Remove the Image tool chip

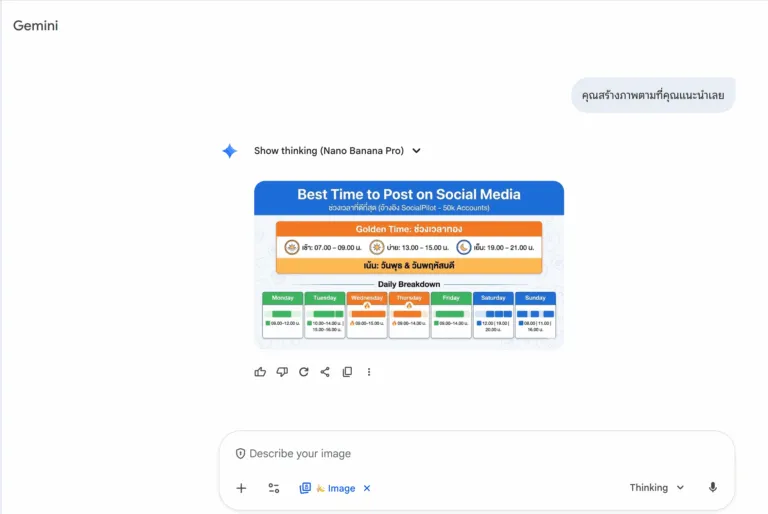point(367,488)
